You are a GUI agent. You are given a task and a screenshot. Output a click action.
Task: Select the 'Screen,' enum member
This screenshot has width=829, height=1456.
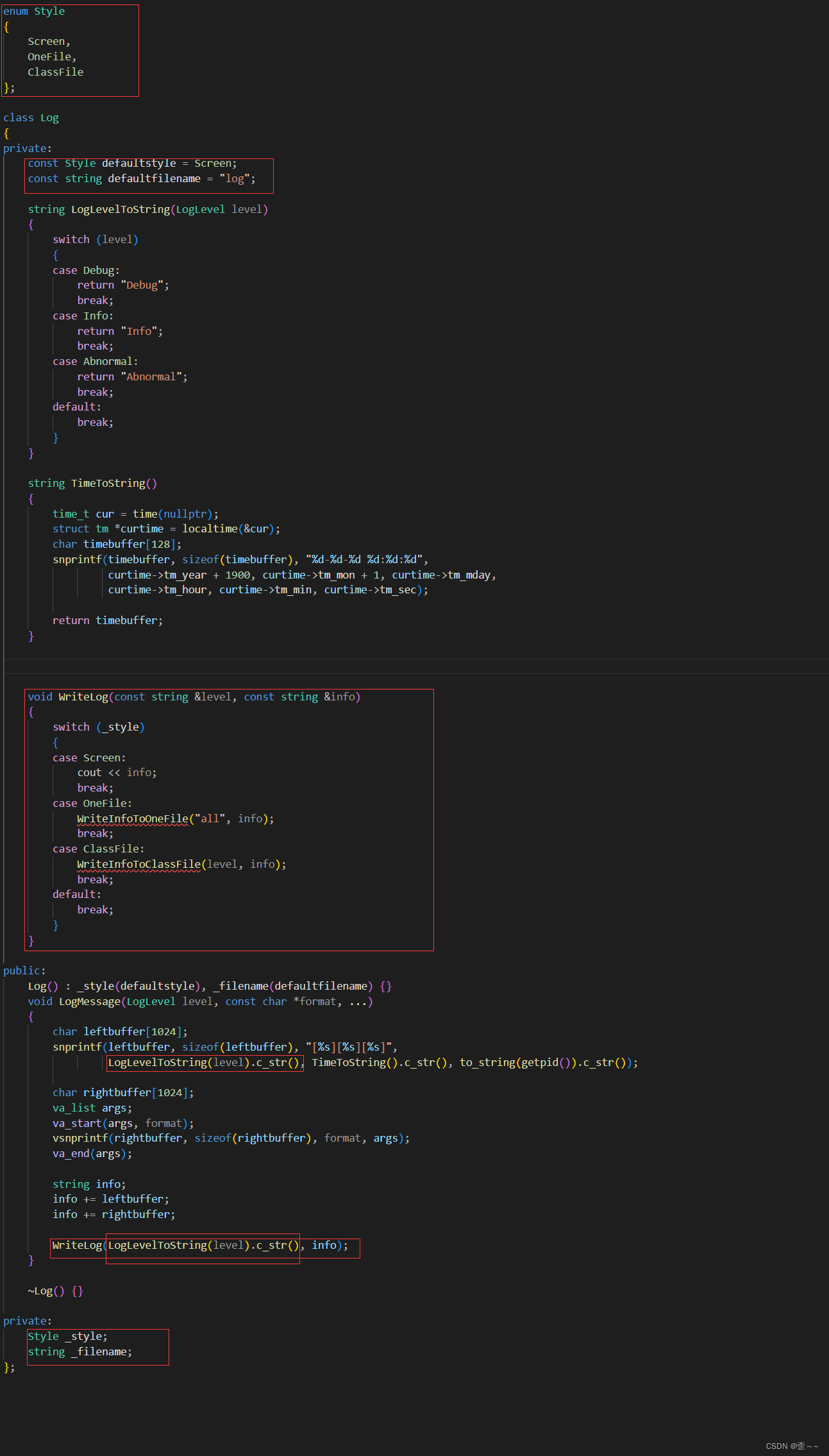[x=49, y=42]
